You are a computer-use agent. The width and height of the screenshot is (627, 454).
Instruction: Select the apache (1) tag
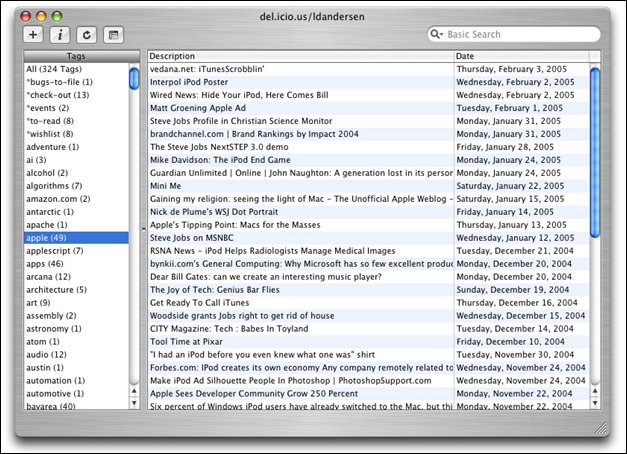[76, 225]
